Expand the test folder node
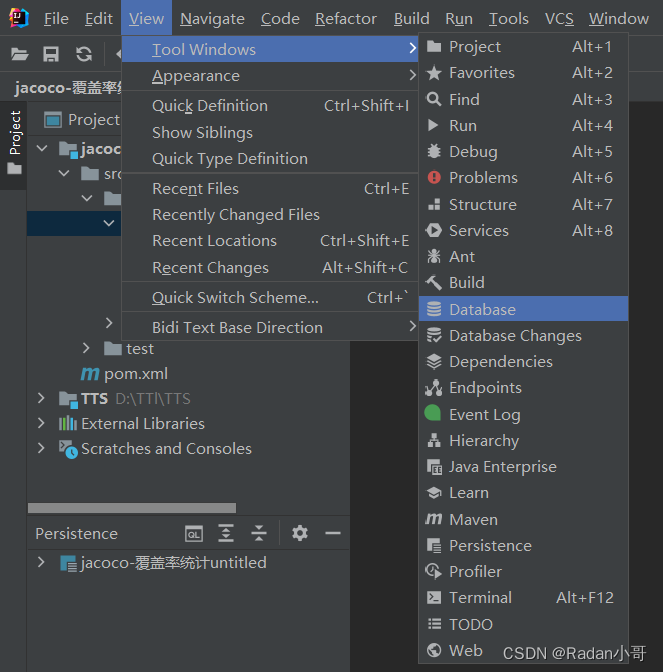Viewport: 663px width, 672px height. click(x=86, y=348)
